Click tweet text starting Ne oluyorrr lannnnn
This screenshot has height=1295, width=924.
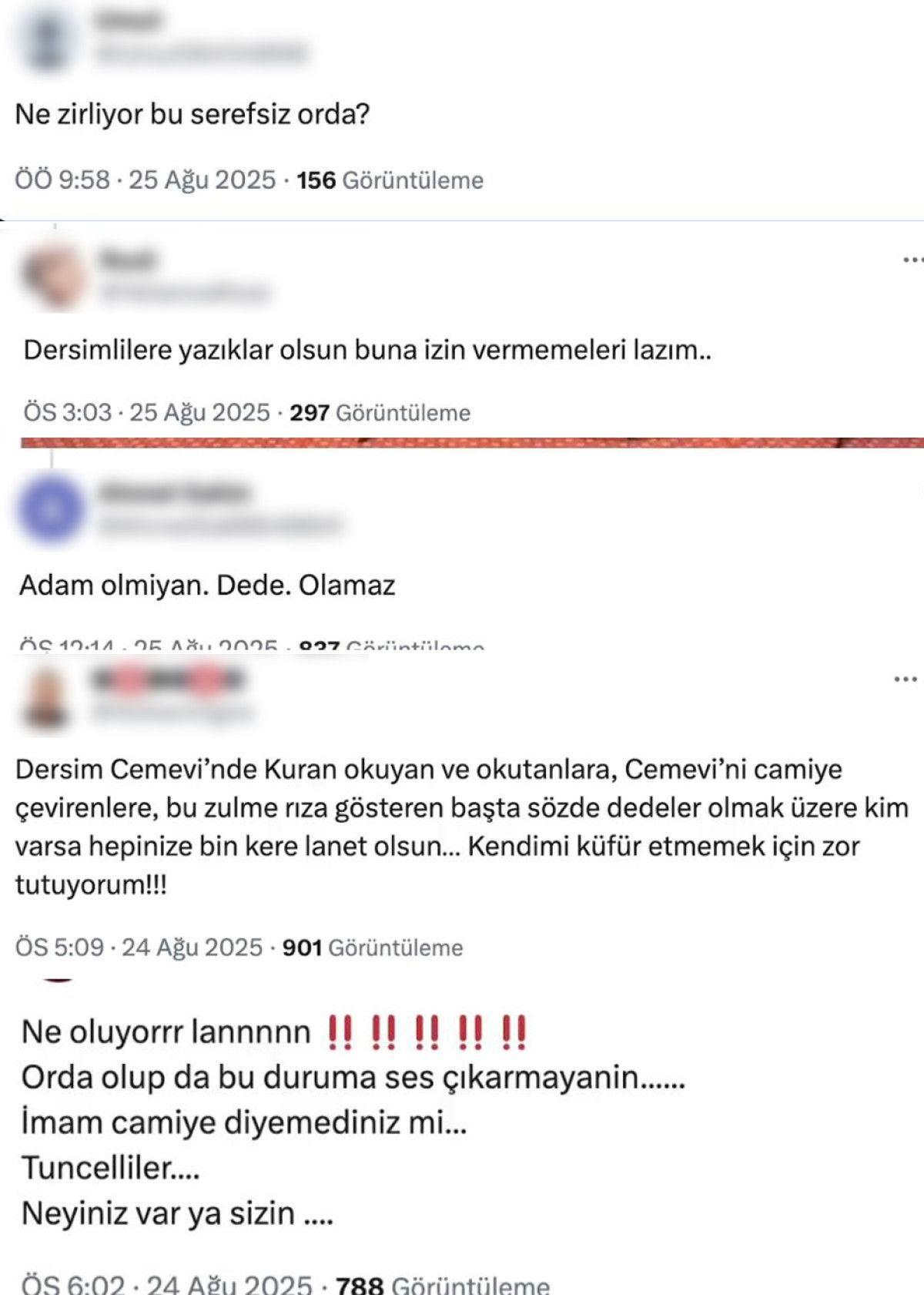[353, 1122]
